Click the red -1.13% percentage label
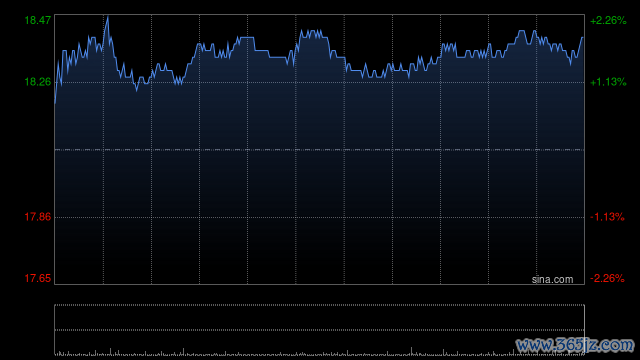The image size is (640, 360). tap(607, 217)
